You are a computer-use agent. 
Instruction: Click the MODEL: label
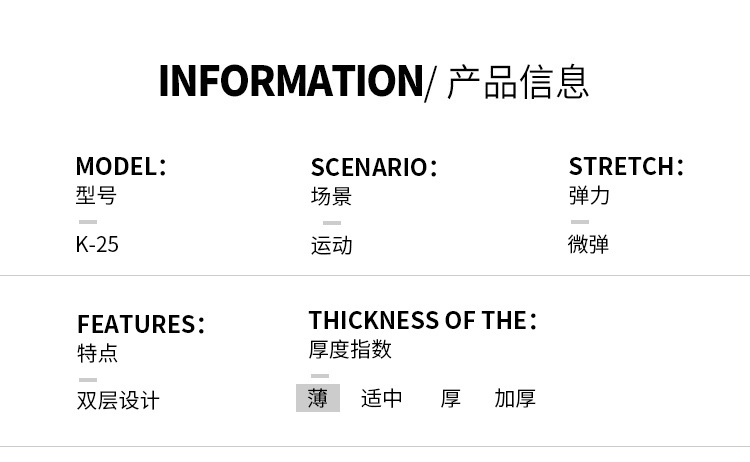[x=121, y=166]
